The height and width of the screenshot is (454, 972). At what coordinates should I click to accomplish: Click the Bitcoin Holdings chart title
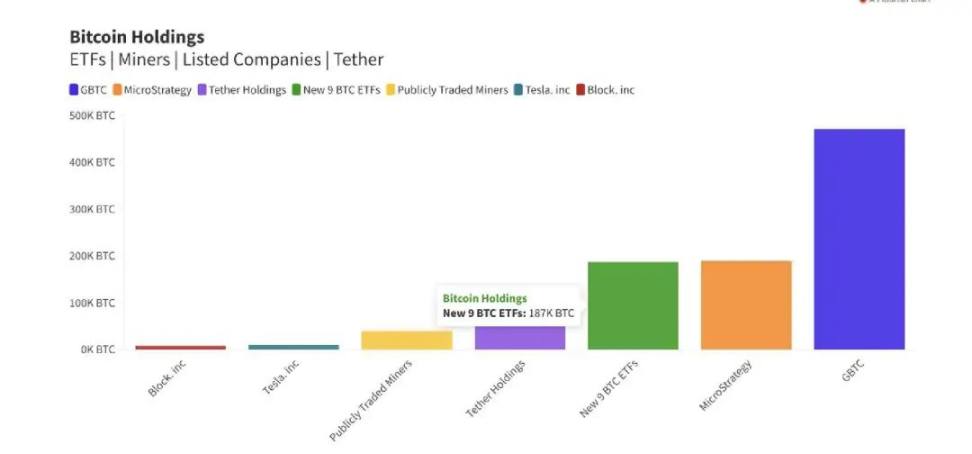(x=137, y=37)
